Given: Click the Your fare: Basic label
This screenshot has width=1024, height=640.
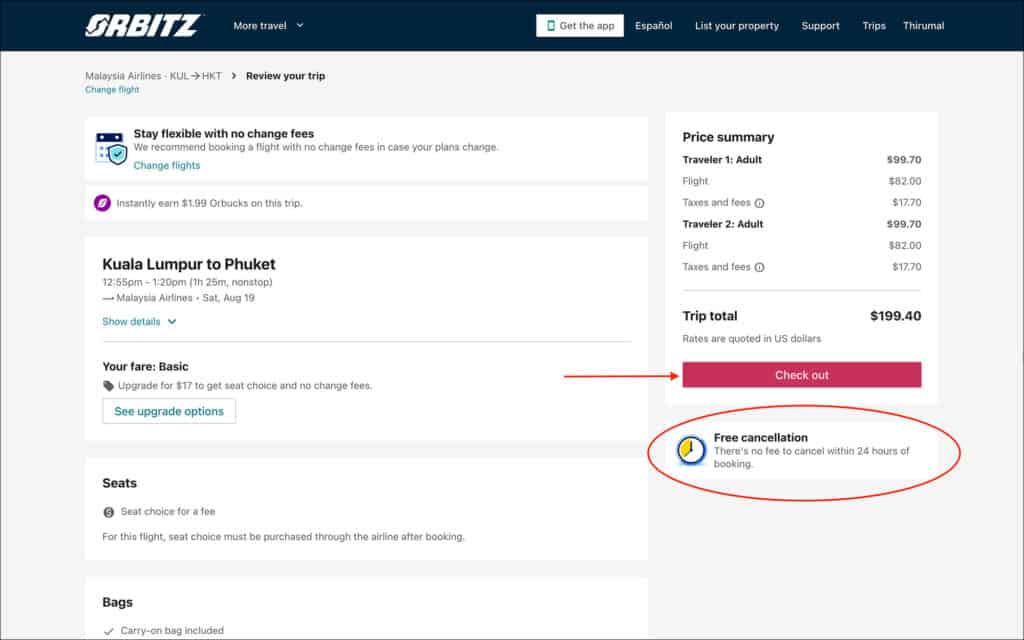Looking at the screenshot, I should (145, 366).
